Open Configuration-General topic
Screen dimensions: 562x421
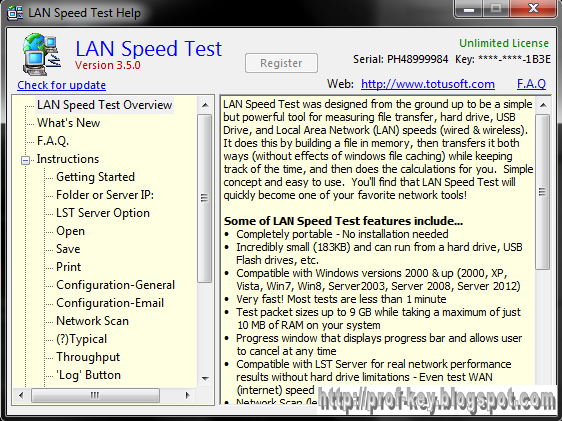(115, 285)
